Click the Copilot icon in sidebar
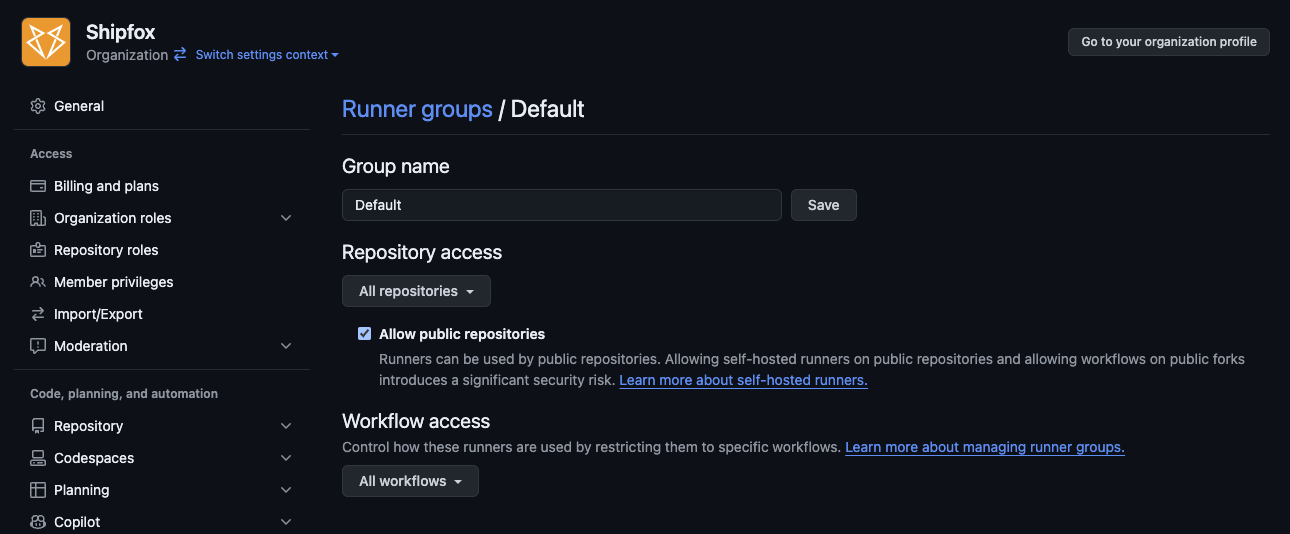The image size is (1290, 534). 38,522
